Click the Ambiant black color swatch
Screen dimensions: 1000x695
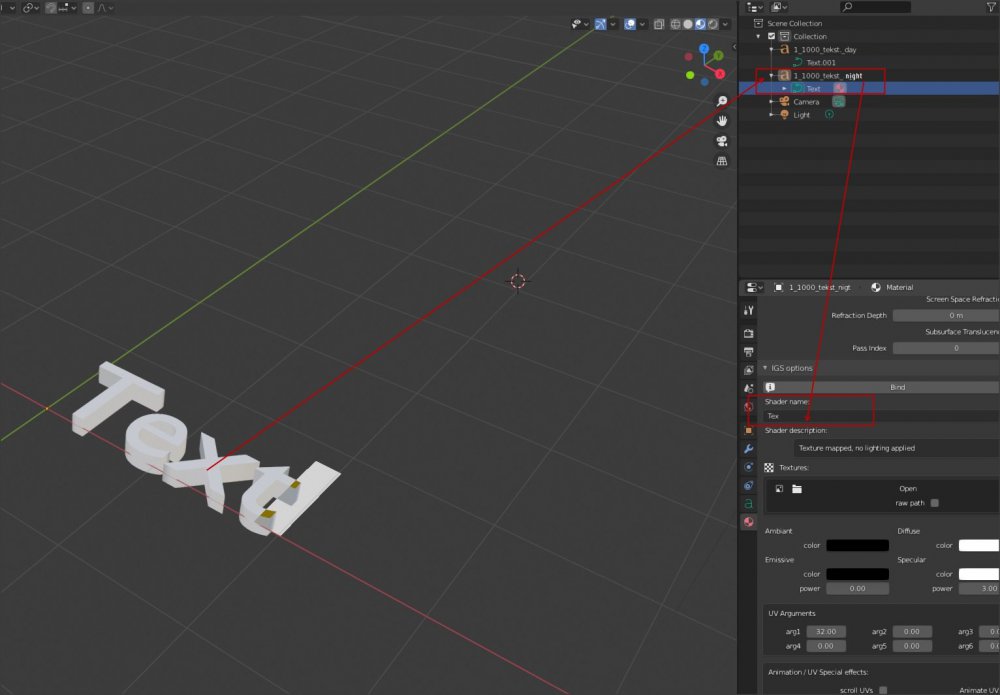coord(857,545)
